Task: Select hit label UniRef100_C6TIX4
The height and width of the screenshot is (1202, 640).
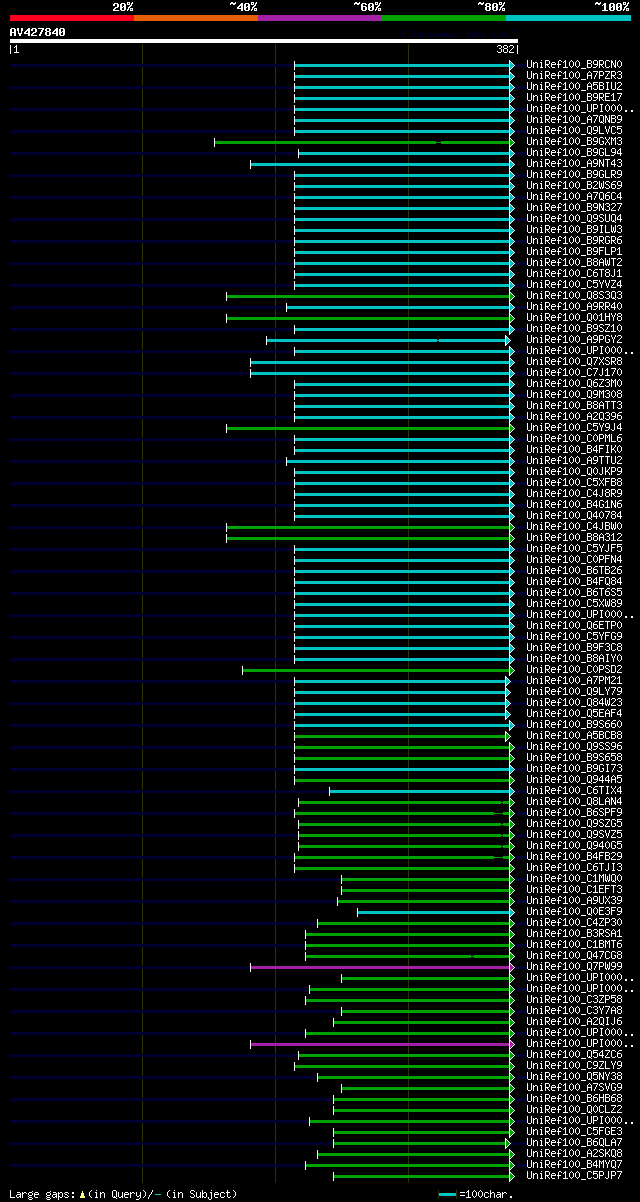Action: point(575,791)
